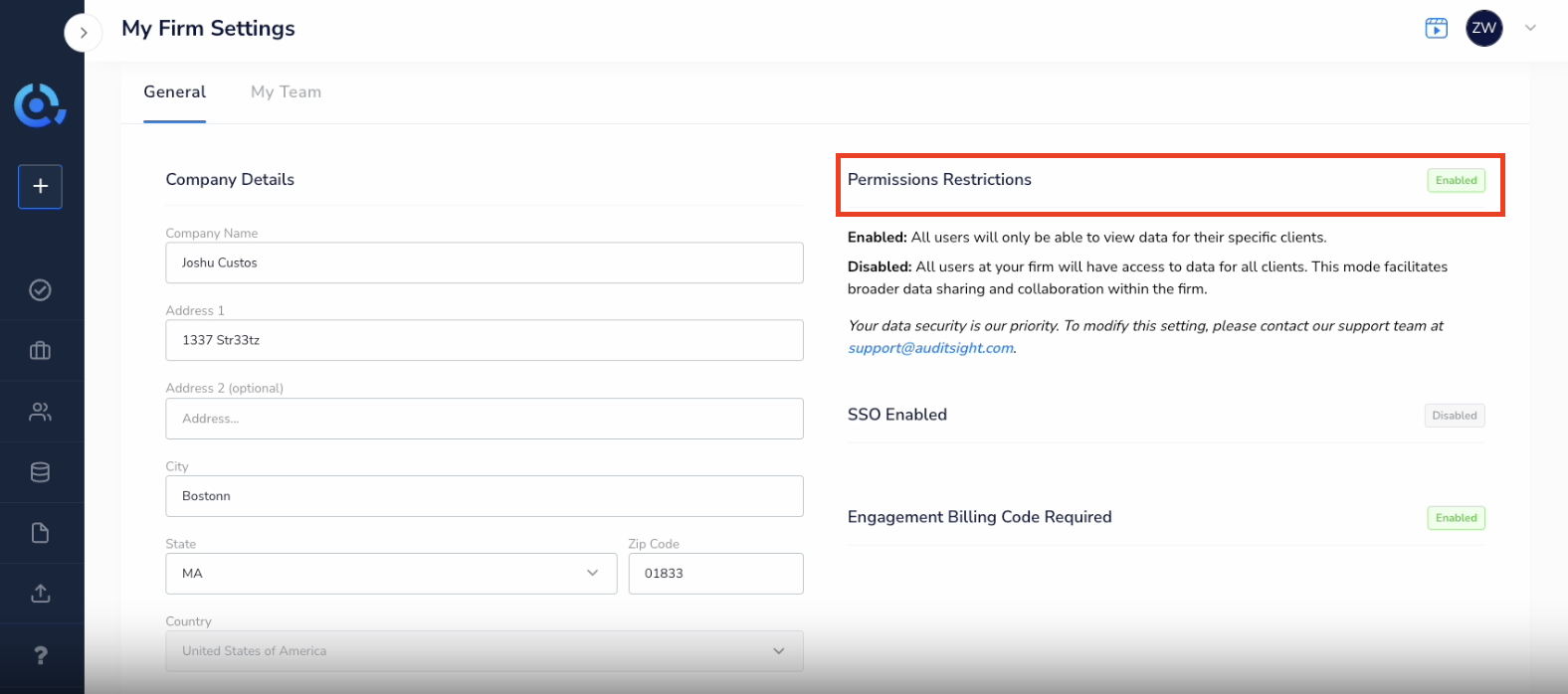
Task: Click the SSO Enabled label
Action: point(897,415)
